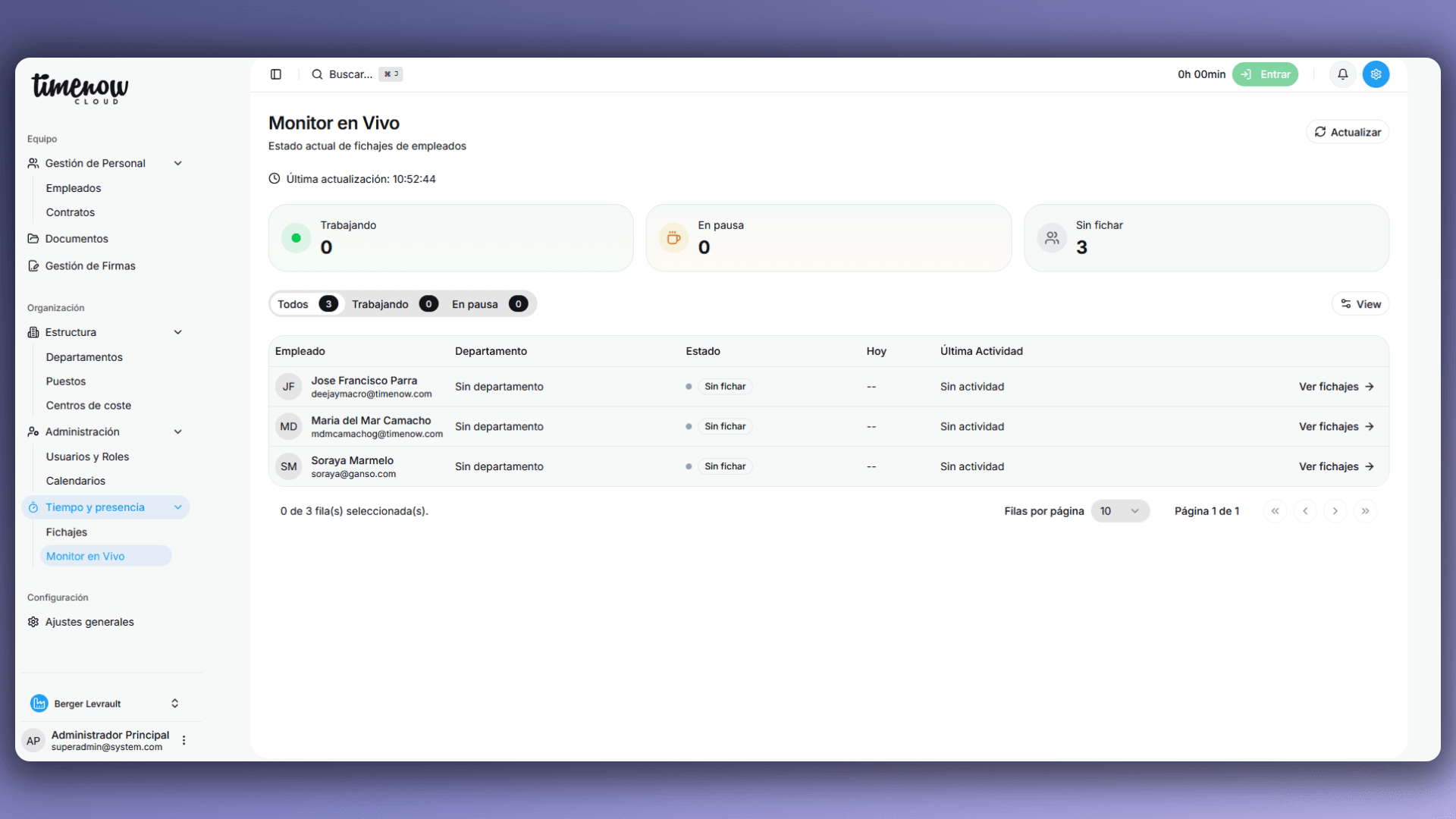1456x819 pixels.
Task: Collapse the Tiempo y presencia section
Action: tap(178, 507)
